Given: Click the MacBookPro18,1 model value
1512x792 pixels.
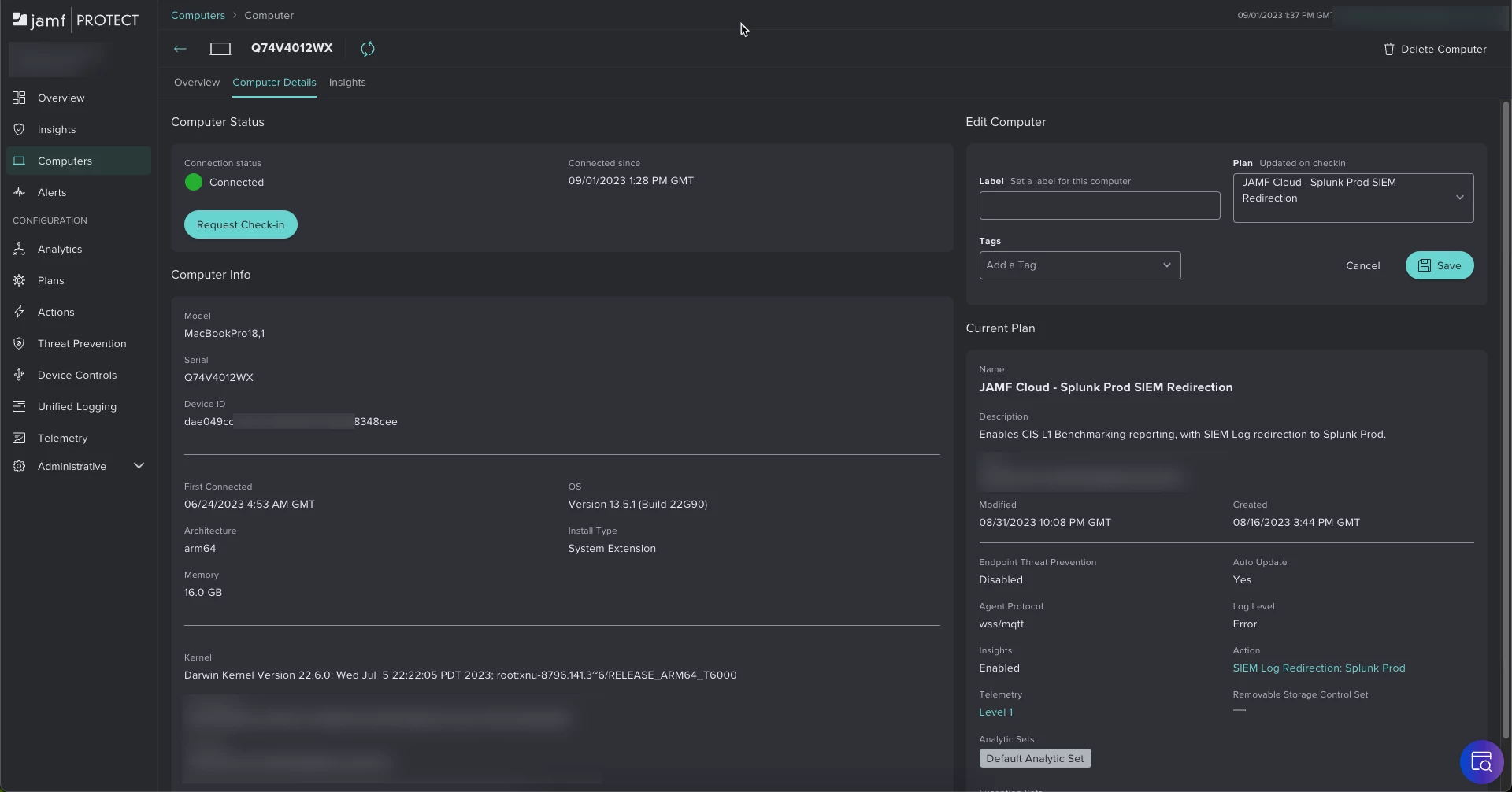Looking at the screenshot, I should (x=224, y=333).
